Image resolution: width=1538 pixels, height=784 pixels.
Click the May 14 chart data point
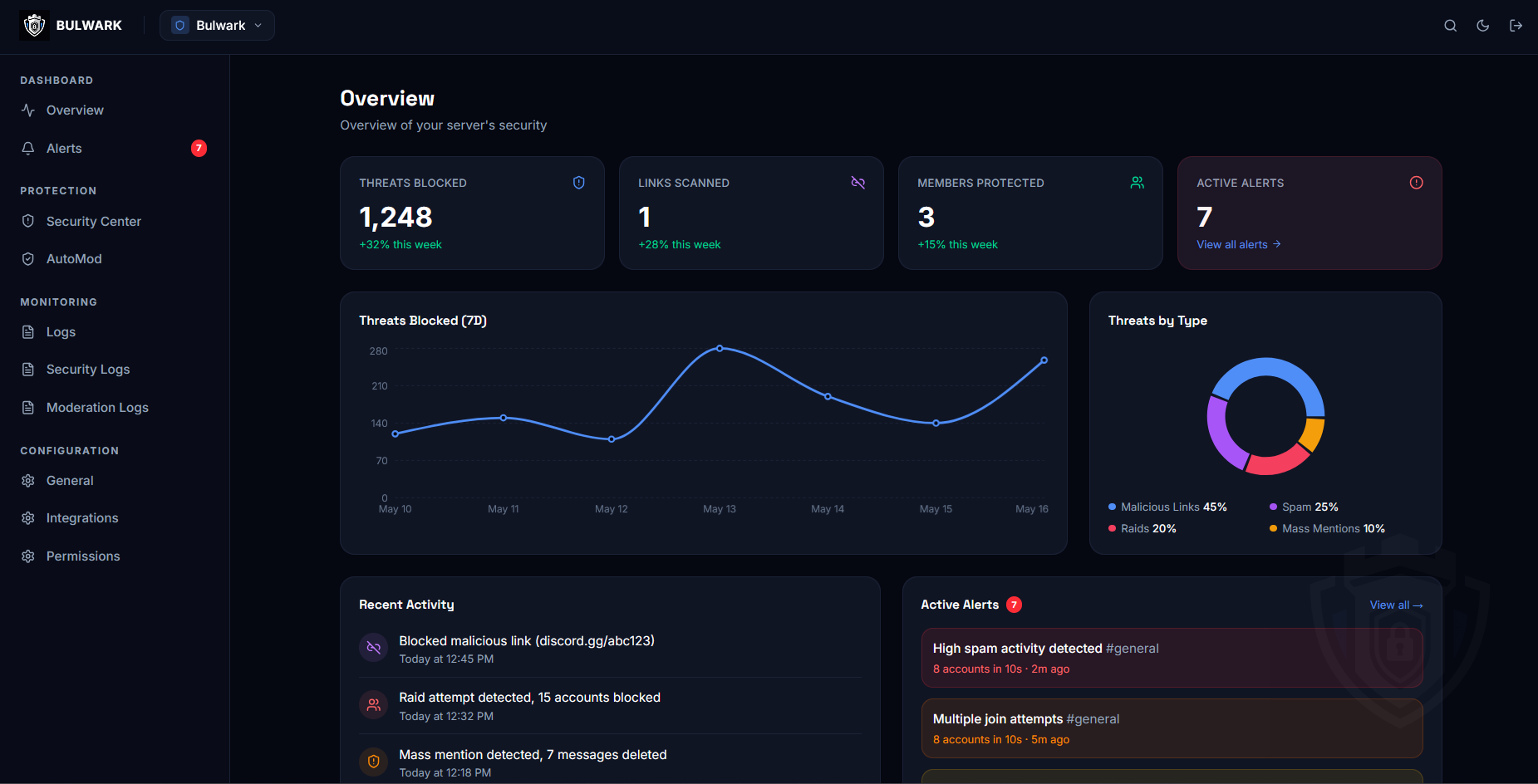pos(828,396)
